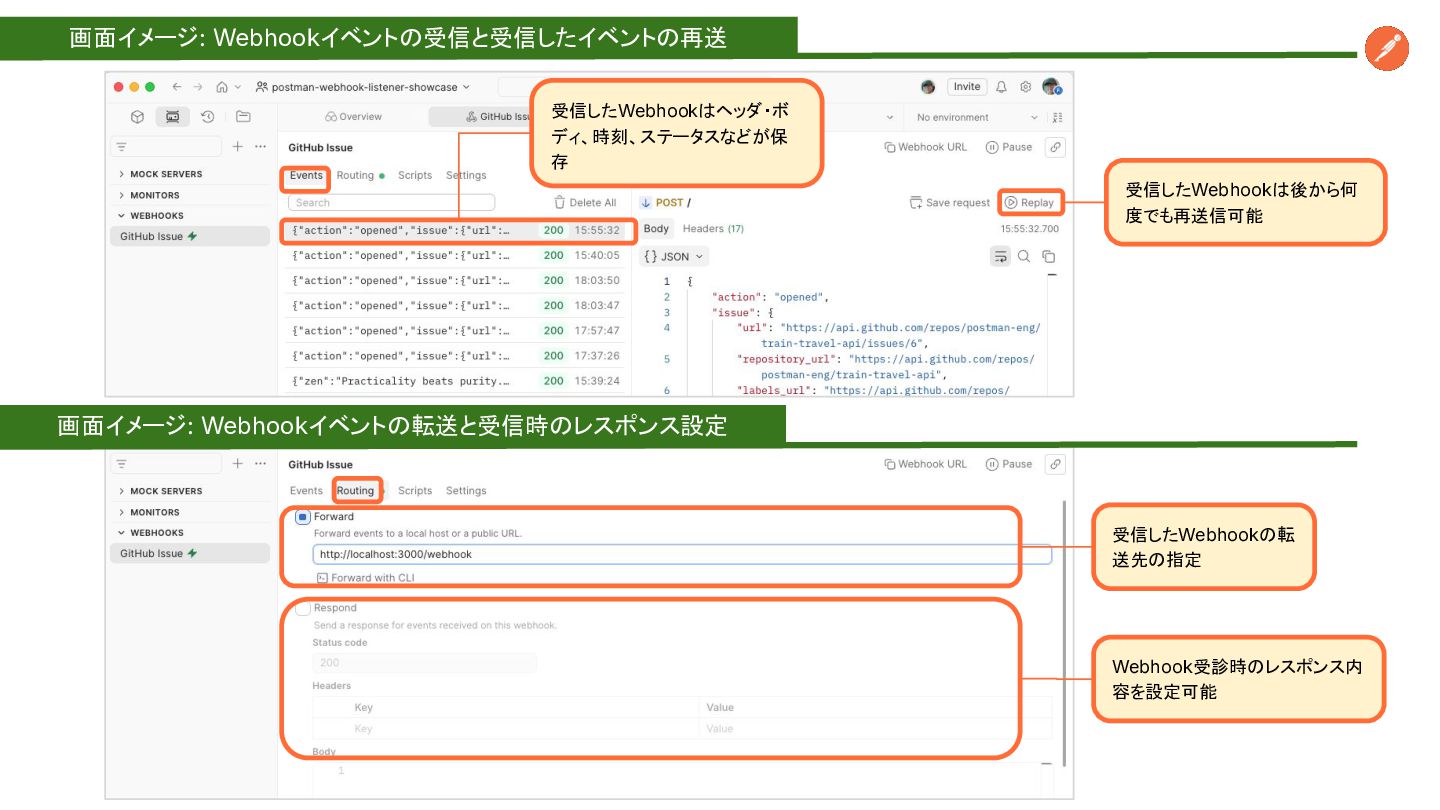1440x810 pixels.
Task: Click Webhook URL in the upper screenshot
Action: [x=925, y=147]
